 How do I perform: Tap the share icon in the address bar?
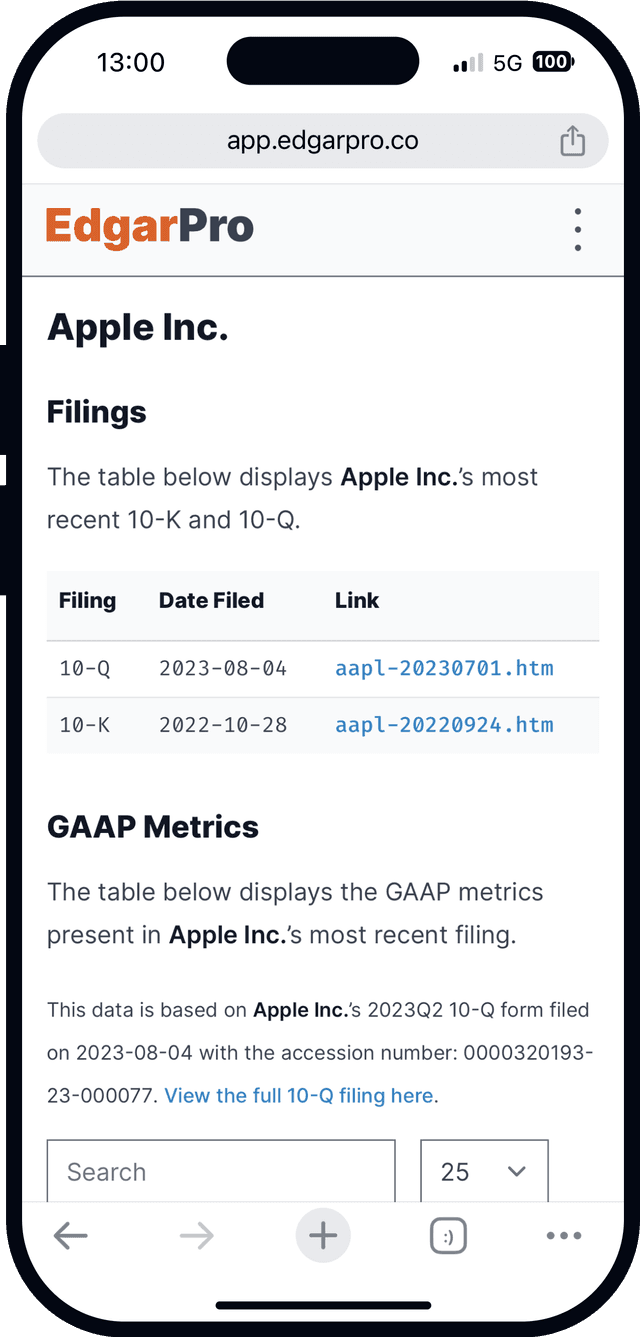(572, 141)
